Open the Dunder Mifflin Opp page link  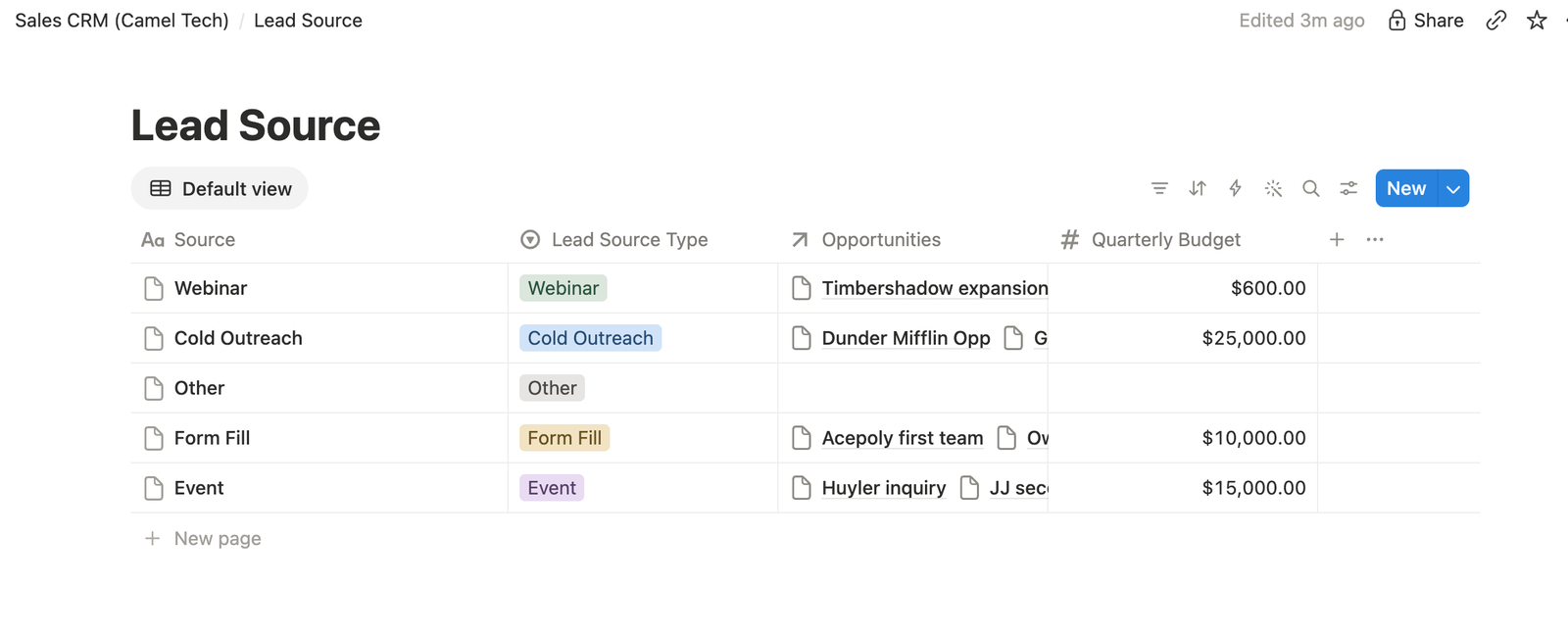point(906,338)
